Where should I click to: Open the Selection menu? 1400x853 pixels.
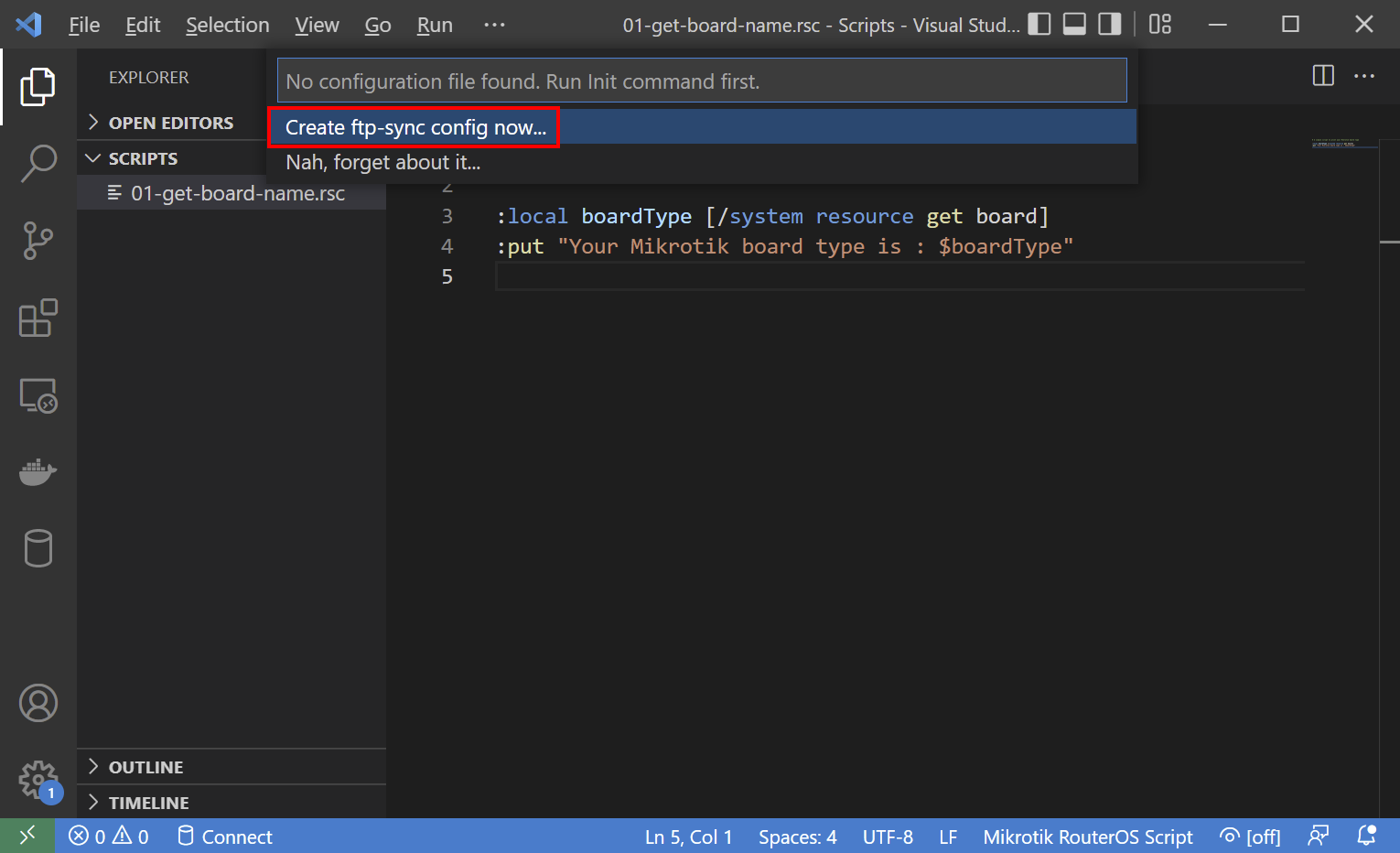(x=227, y=25)
